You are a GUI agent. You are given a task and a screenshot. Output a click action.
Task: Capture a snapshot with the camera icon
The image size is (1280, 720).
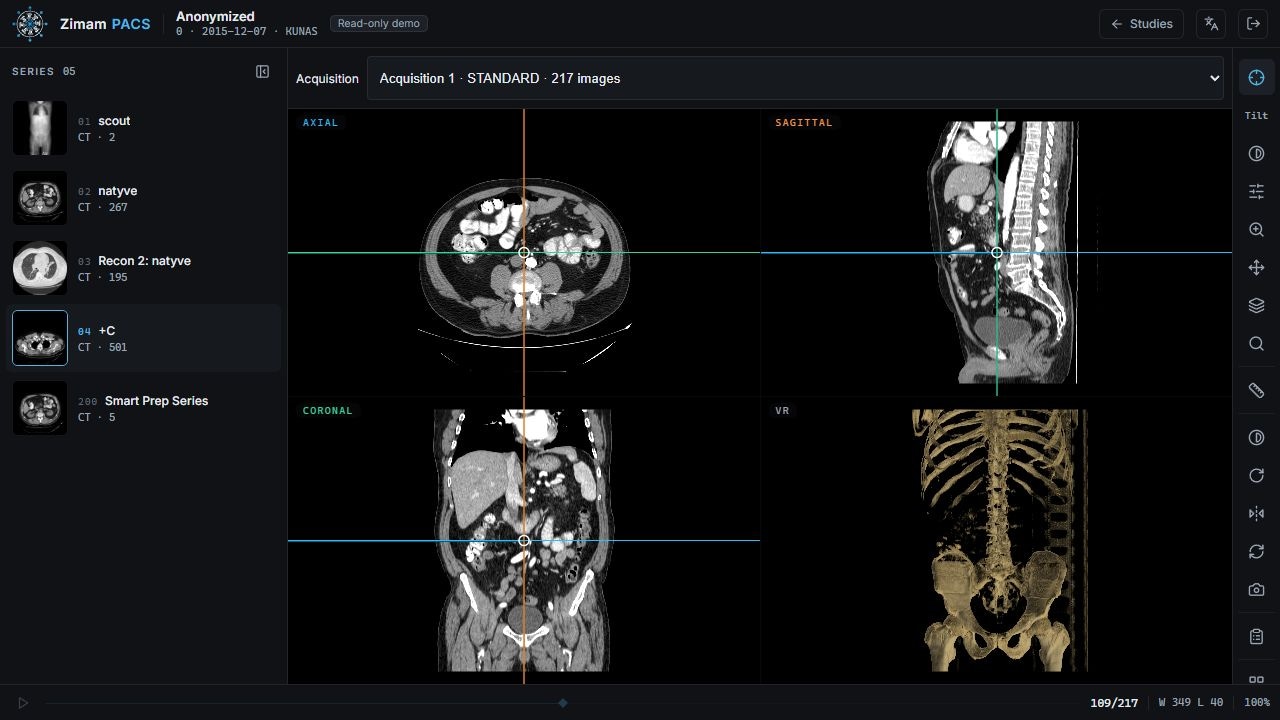click(1256, 590)
